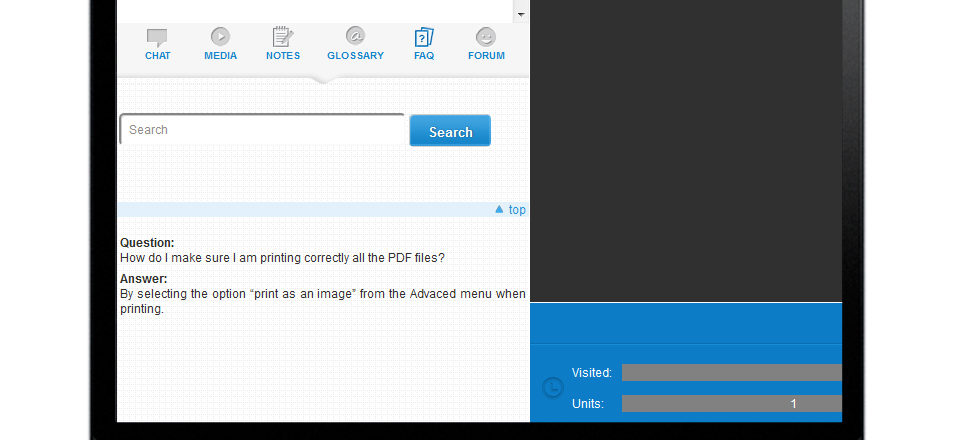Open Forum via the smiley face icon
Screen dimensions: 954x440
point(486,37)
